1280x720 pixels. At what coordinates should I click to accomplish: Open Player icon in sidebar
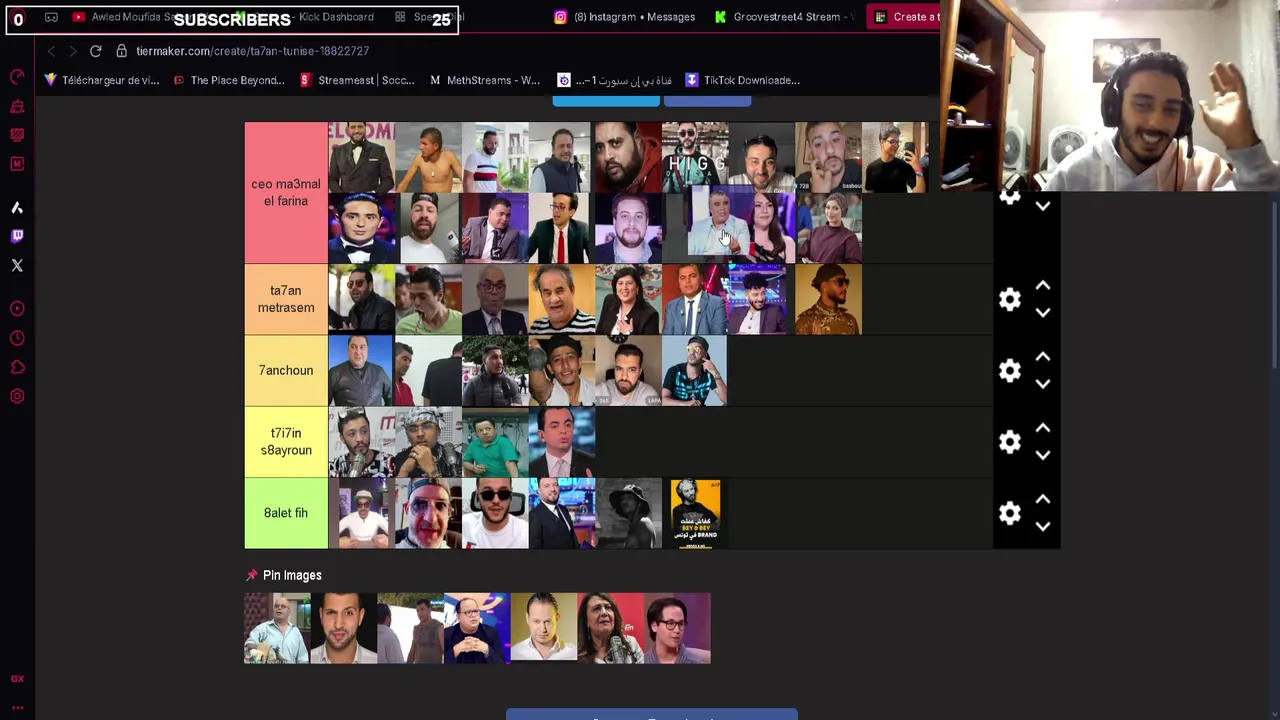pos(17,309)
